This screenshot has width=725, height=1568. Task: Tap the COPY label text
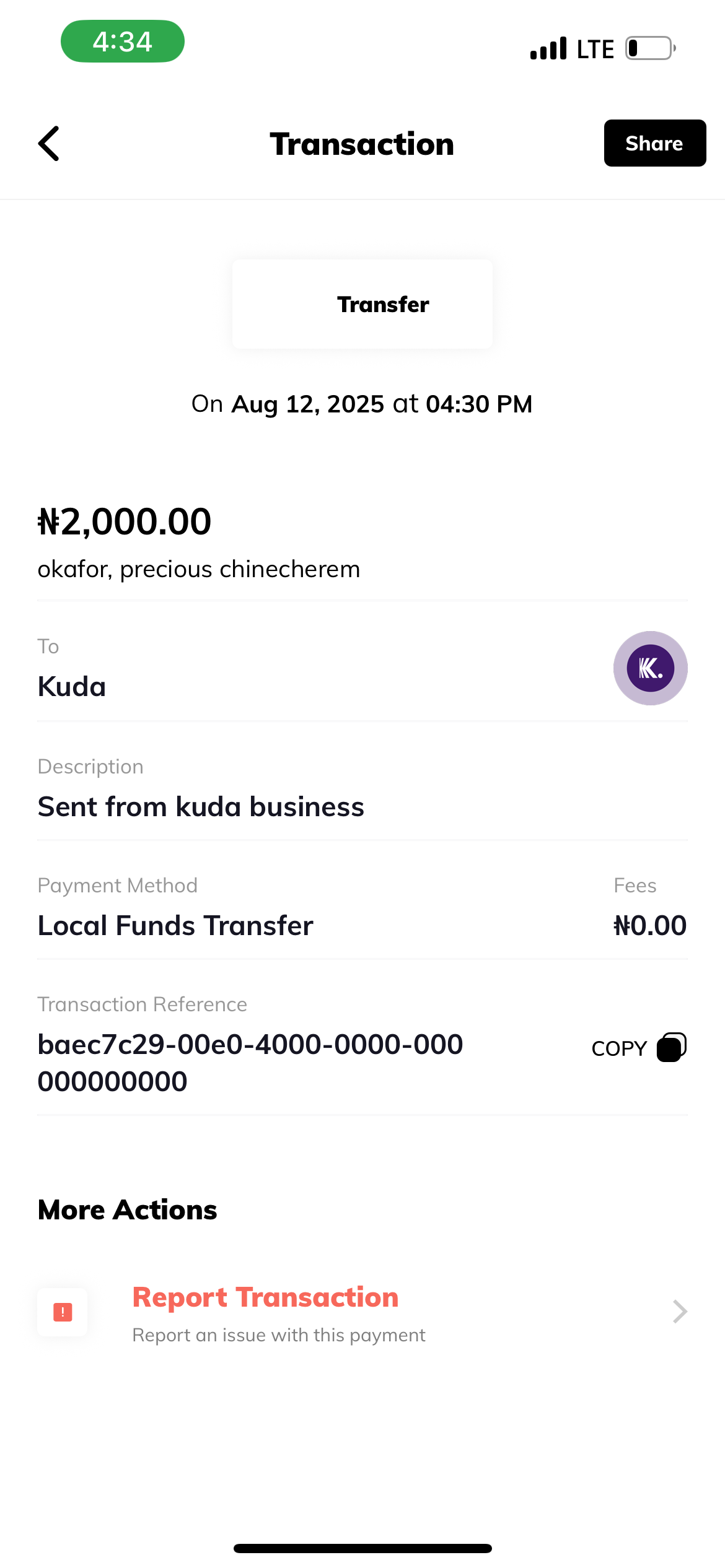pos(619,1048)
